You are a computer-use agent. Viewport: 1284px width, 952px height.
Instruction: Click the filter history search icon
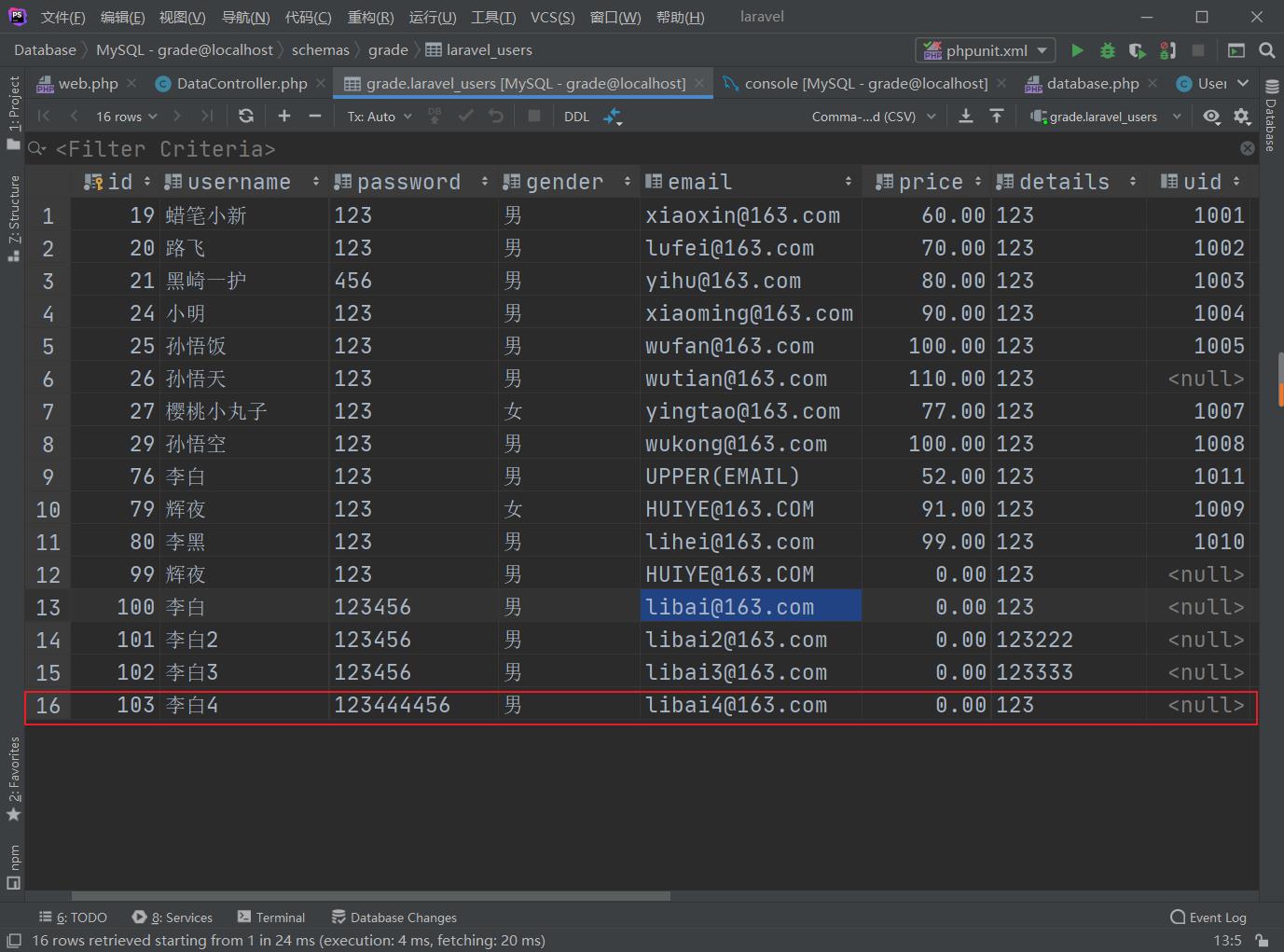(37, 148)
